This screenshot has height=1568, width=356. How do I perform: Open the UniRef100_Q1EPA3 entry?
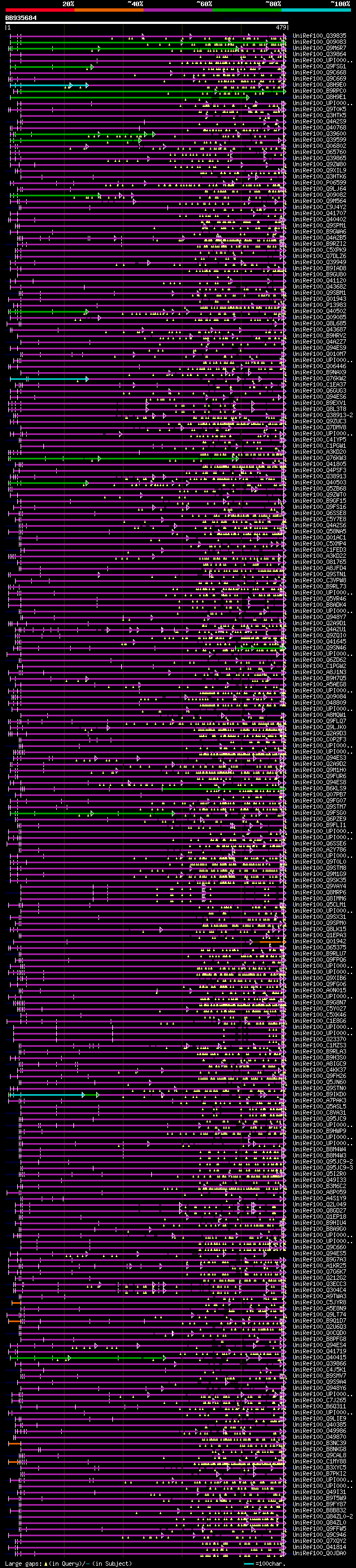(x=319, y=935)
